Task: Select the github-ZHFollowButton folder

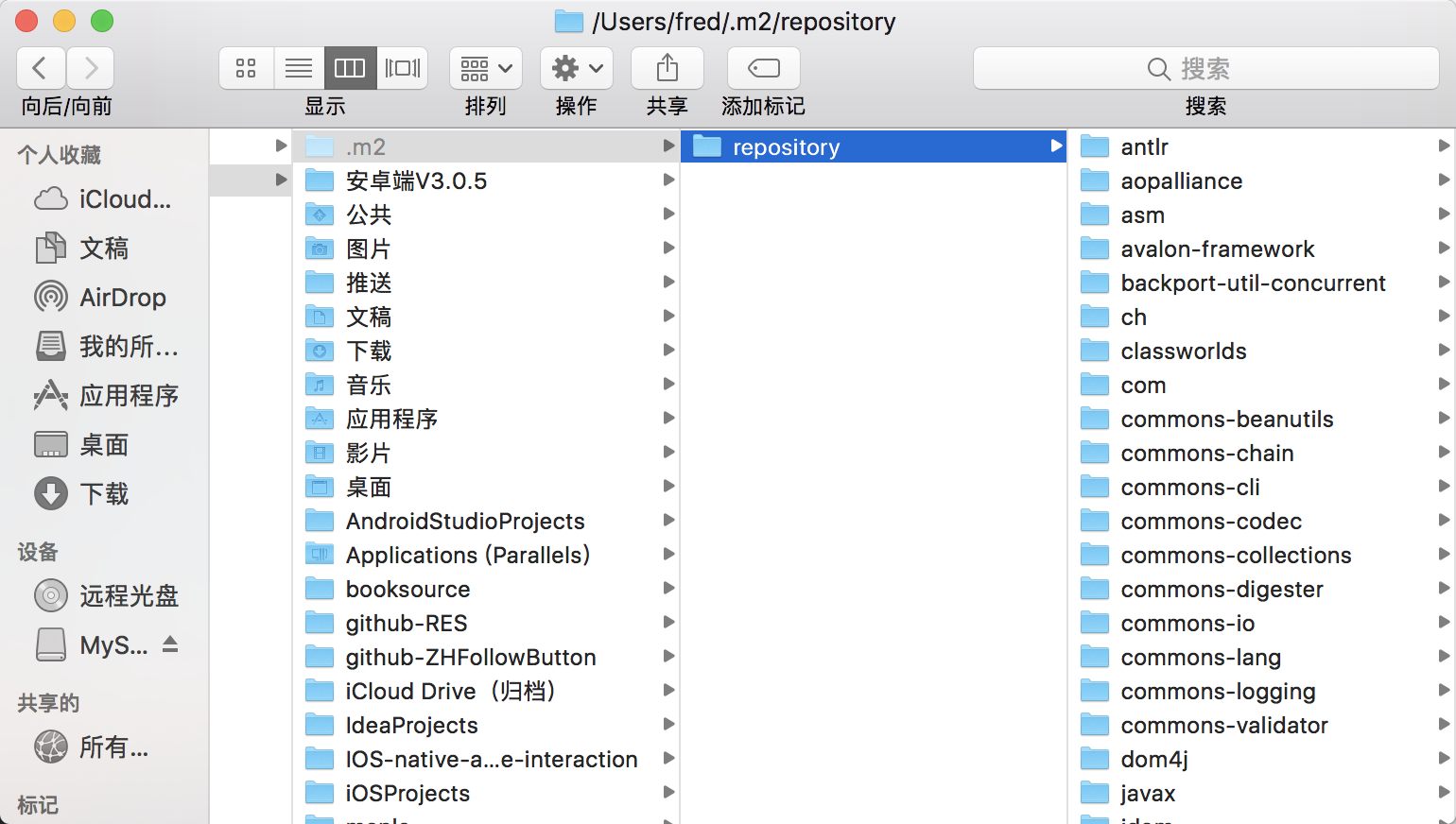Action: pos(487,657)
